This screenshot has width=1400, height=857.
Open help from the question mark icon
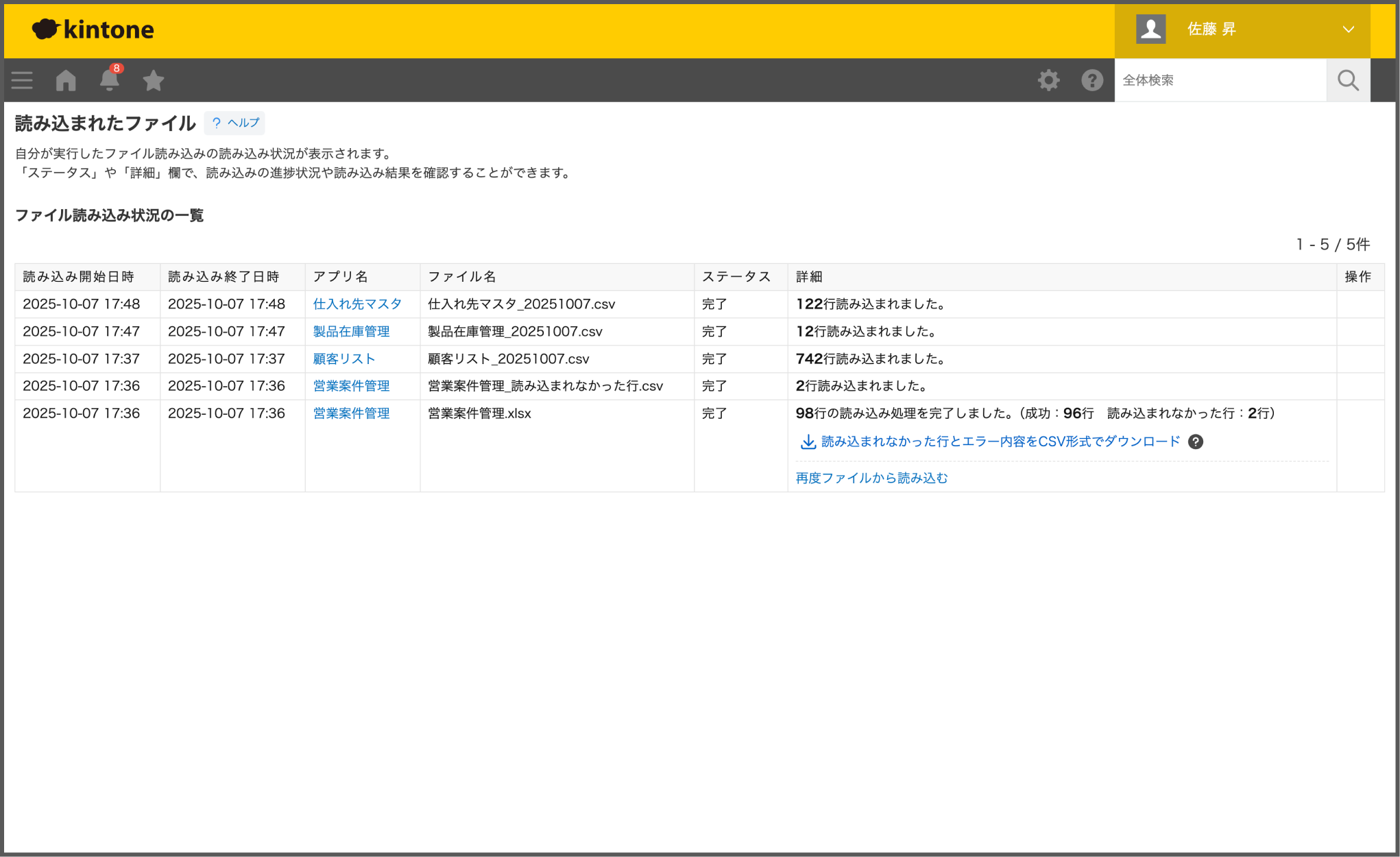(x=1091, y=80)
